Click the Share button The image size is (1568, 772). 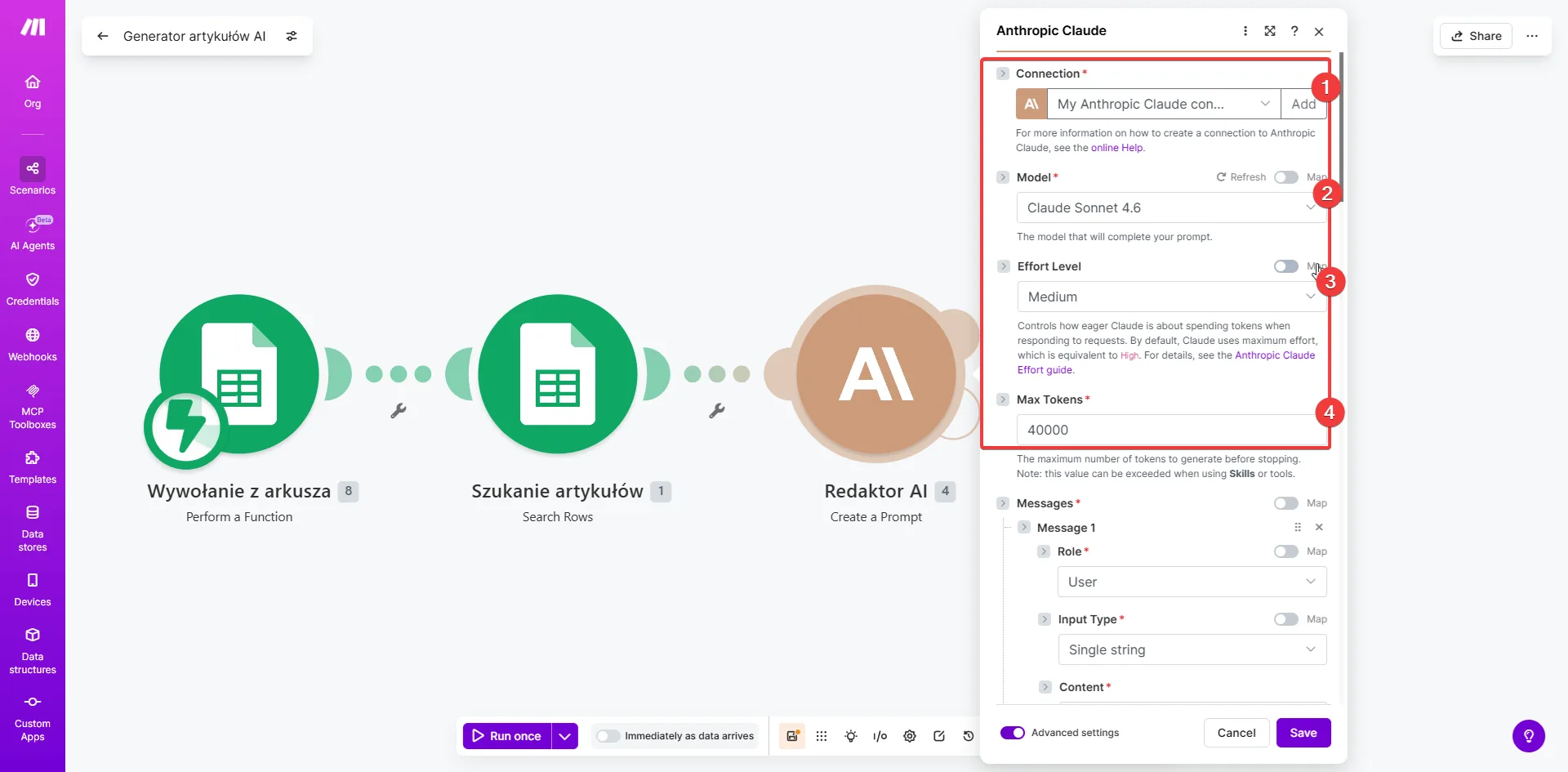pyautogui.click(x=1477, y=36)
